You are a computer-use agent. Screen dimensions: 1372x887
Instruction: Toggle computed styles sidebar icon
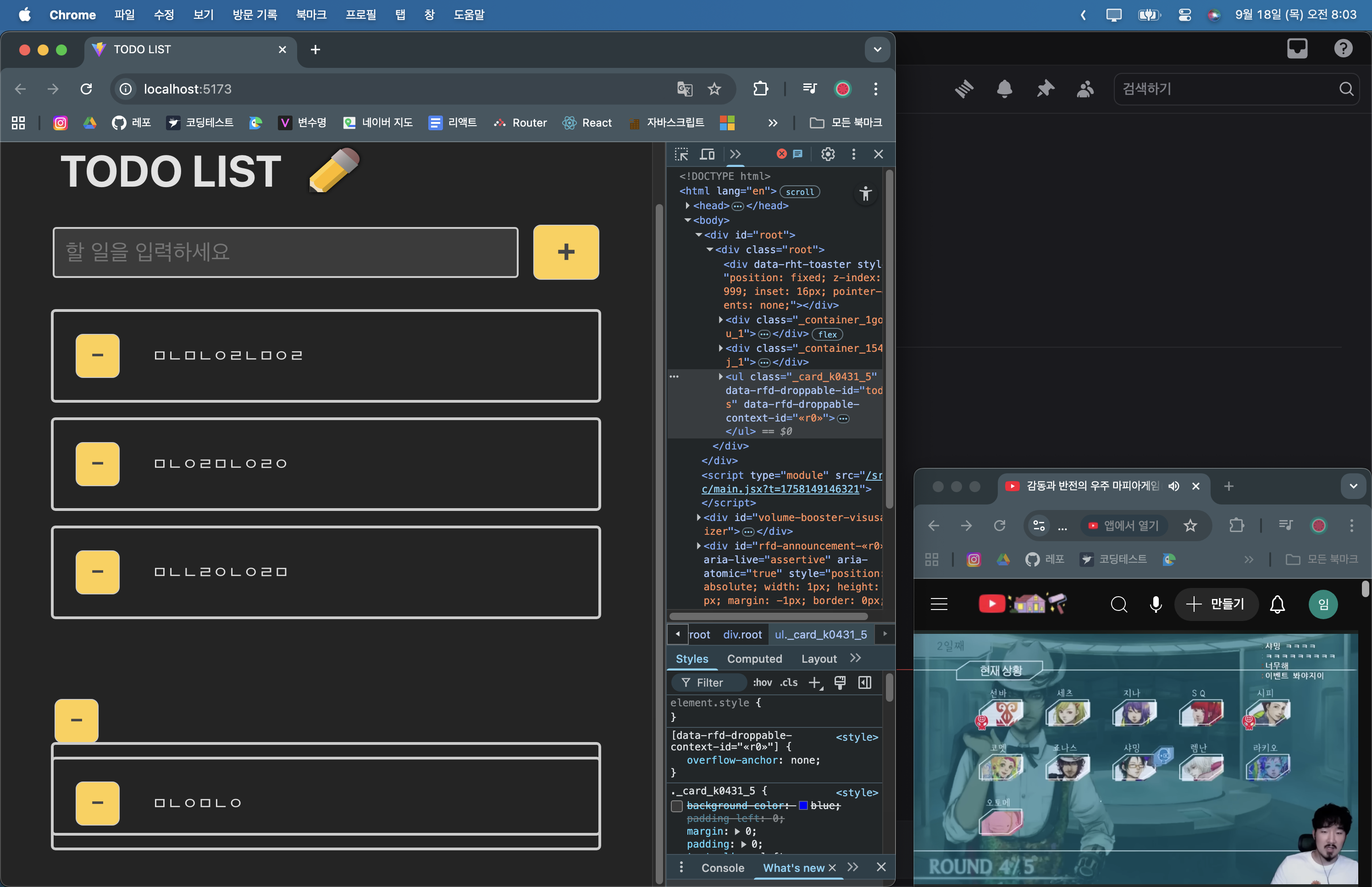tap(864, 682)
